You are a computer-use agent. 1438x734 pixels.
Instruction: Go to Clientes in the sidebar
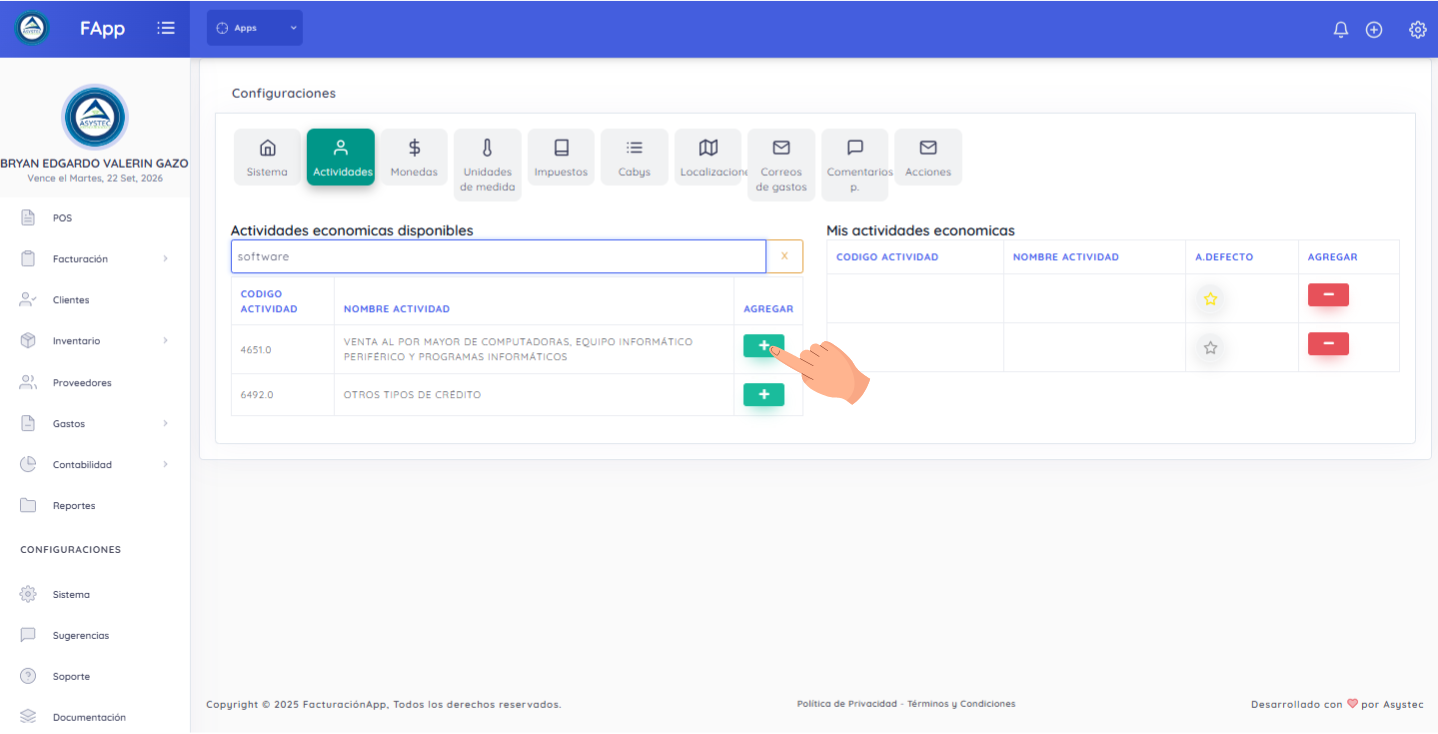(x=70, y=300)
